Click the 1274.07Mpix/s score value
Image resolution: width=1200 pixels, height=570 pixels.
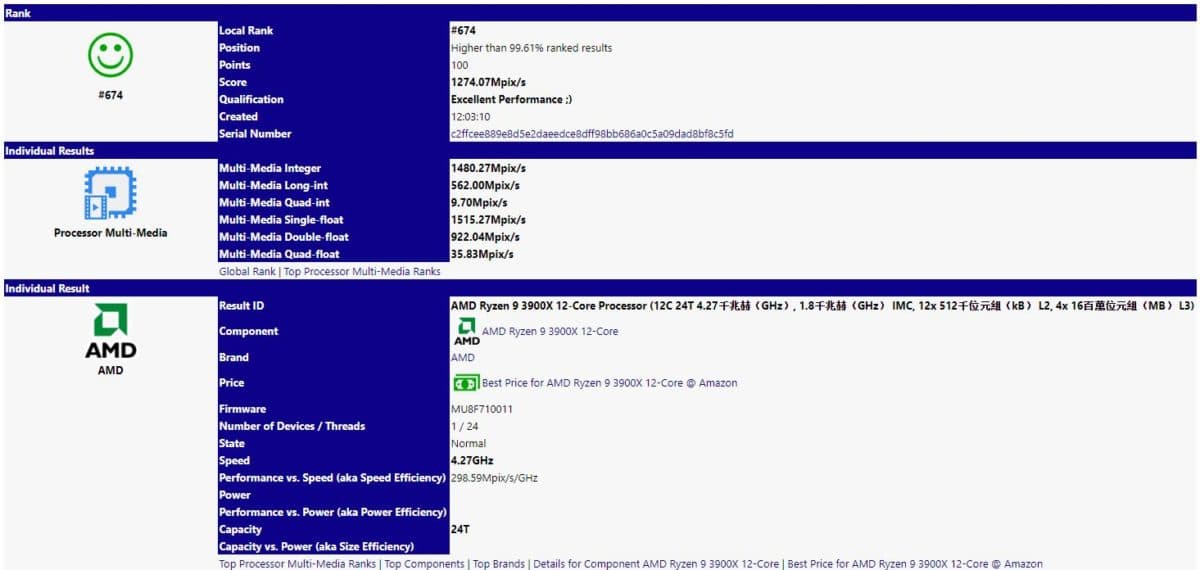coord(490,82)
